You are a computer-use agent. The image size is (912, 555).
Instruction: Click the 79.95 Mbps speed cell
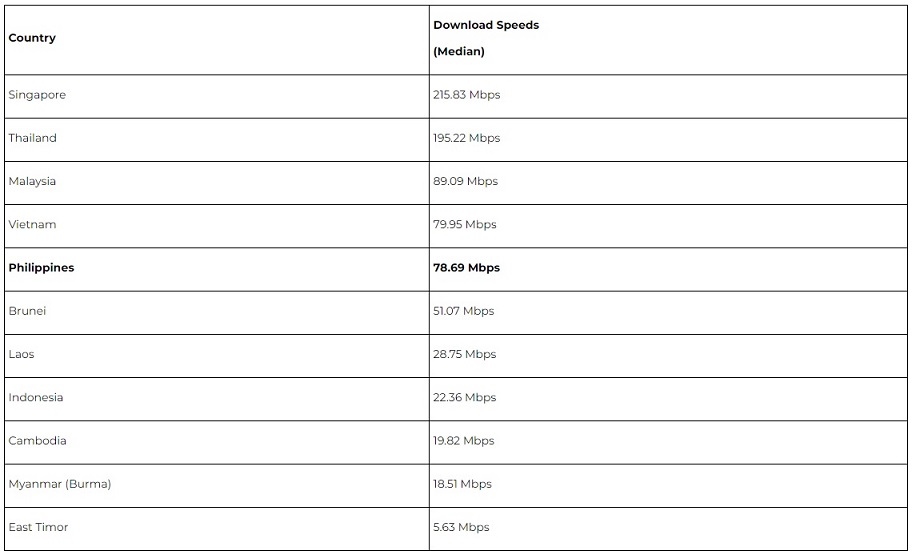(x=464, y=224)
